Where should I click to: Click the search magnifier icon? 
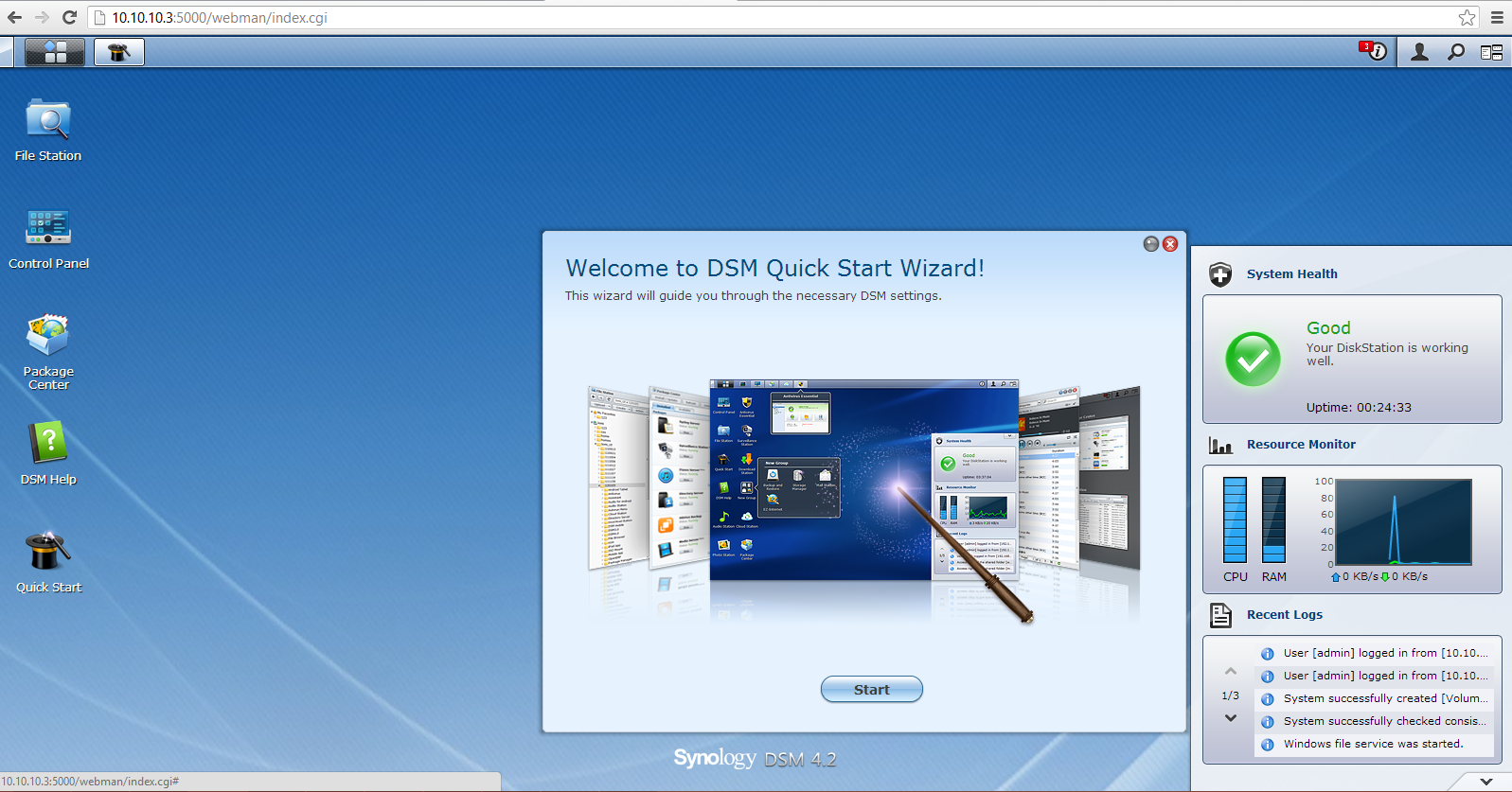[x=1456, y=52]
